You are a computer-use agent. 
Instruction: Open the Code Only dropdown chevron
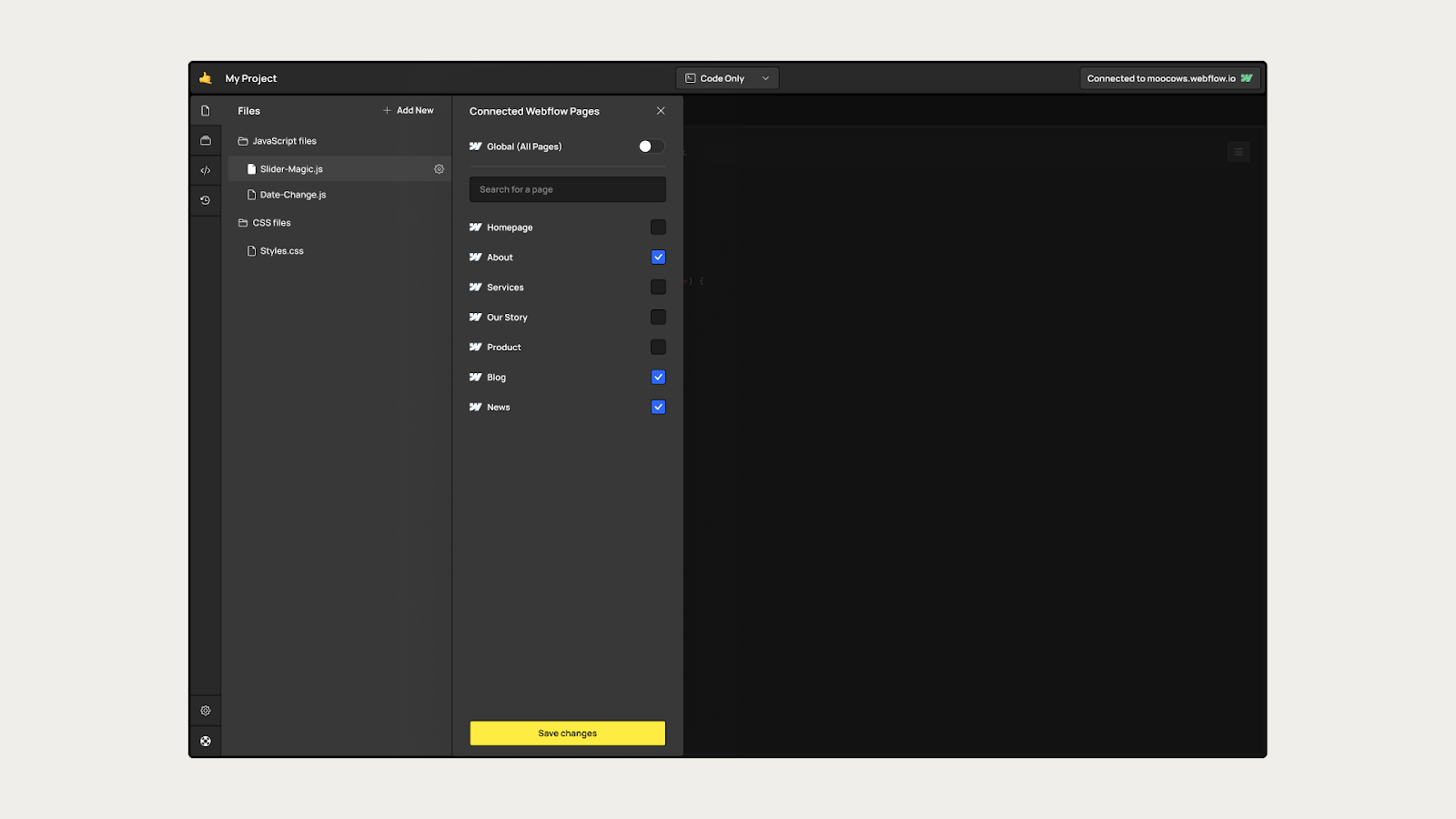pyautogui.click(x=765, y=78)
